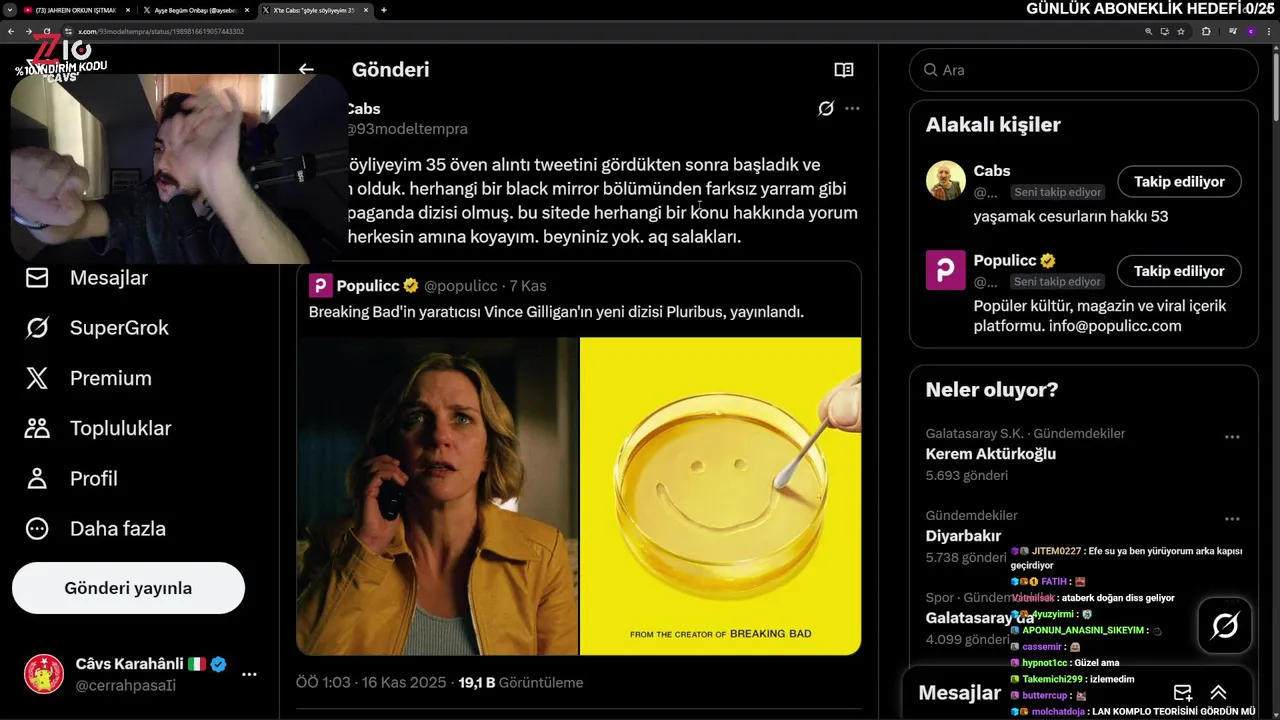Click Câvs Karahânli profile avatar
The height and width of the screenshot is (720, 1280).
[44, 674]
